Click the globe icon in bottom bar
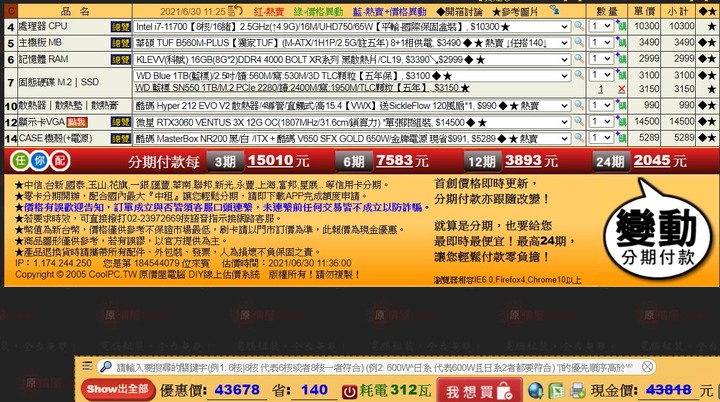Screen dimensions: 720x402 [x=535, y=391]
